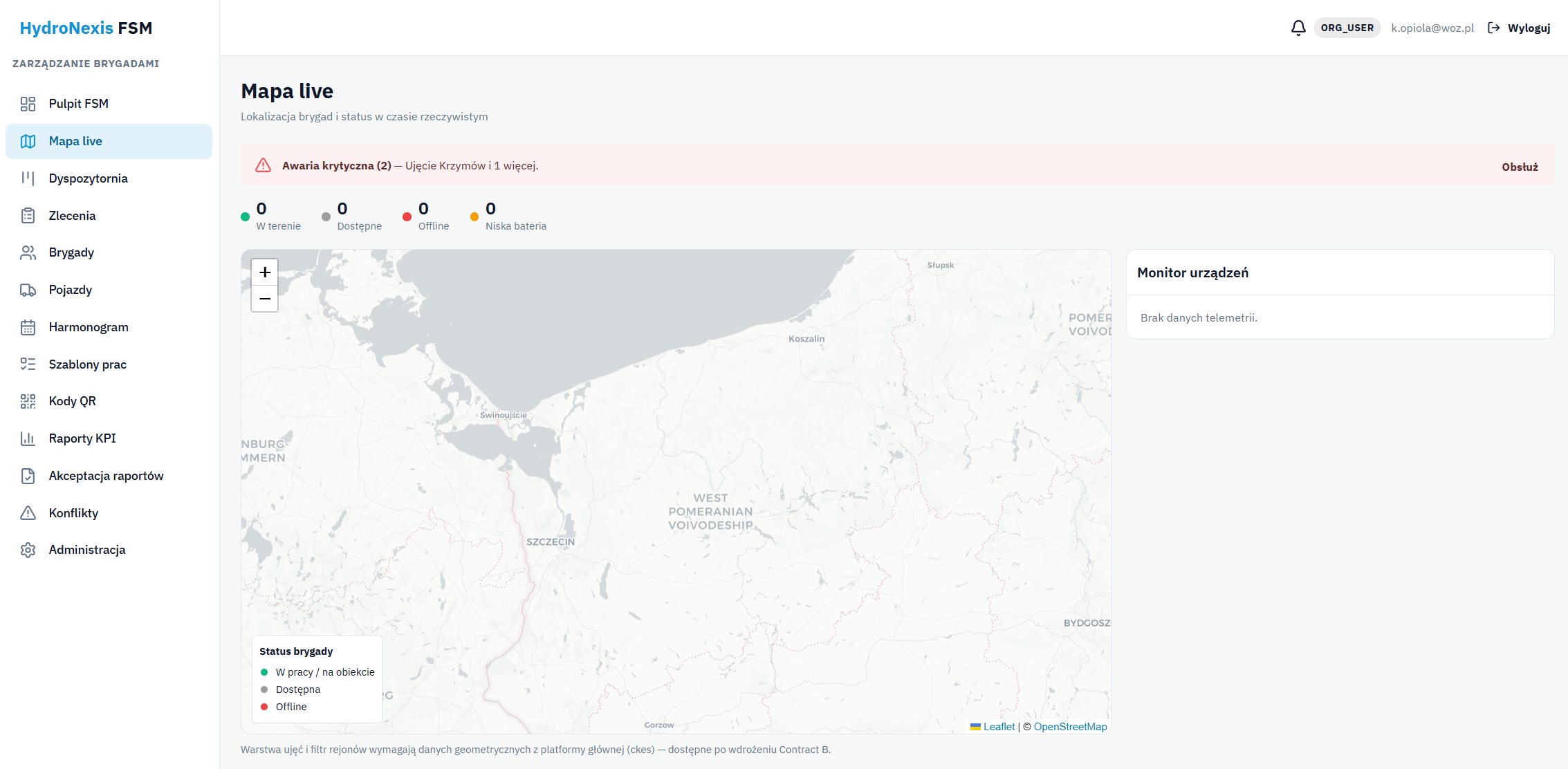Open the Brygady page

tap(109, 252)
